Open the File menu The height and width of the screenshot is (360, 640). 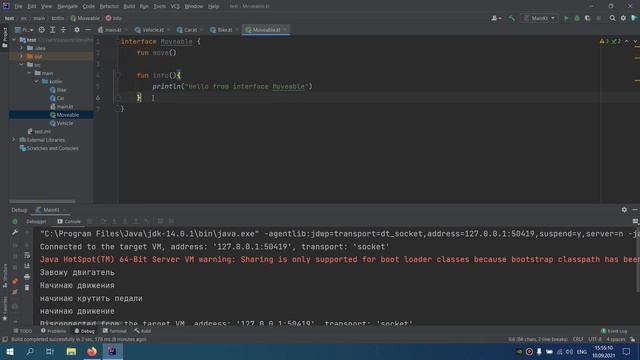point(18,7)
